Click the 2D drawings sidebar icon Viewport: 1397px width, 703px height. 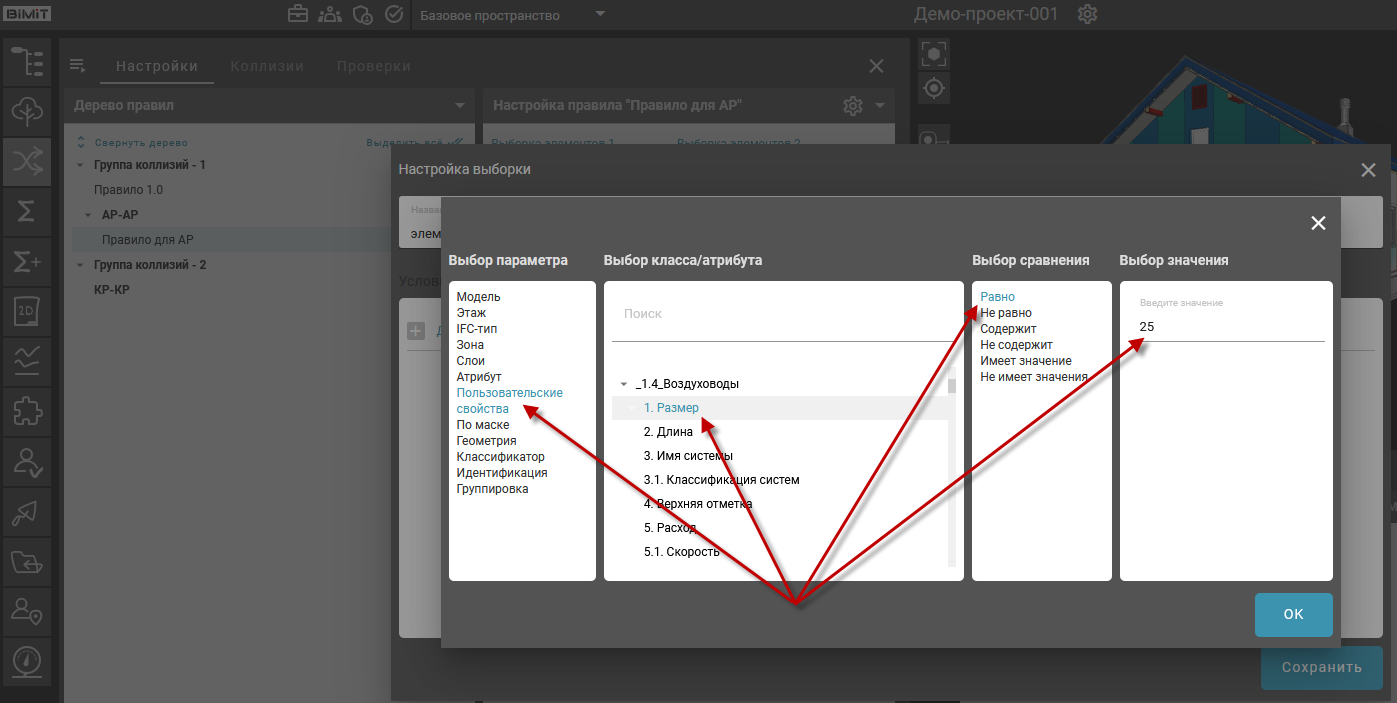point(27,311)
